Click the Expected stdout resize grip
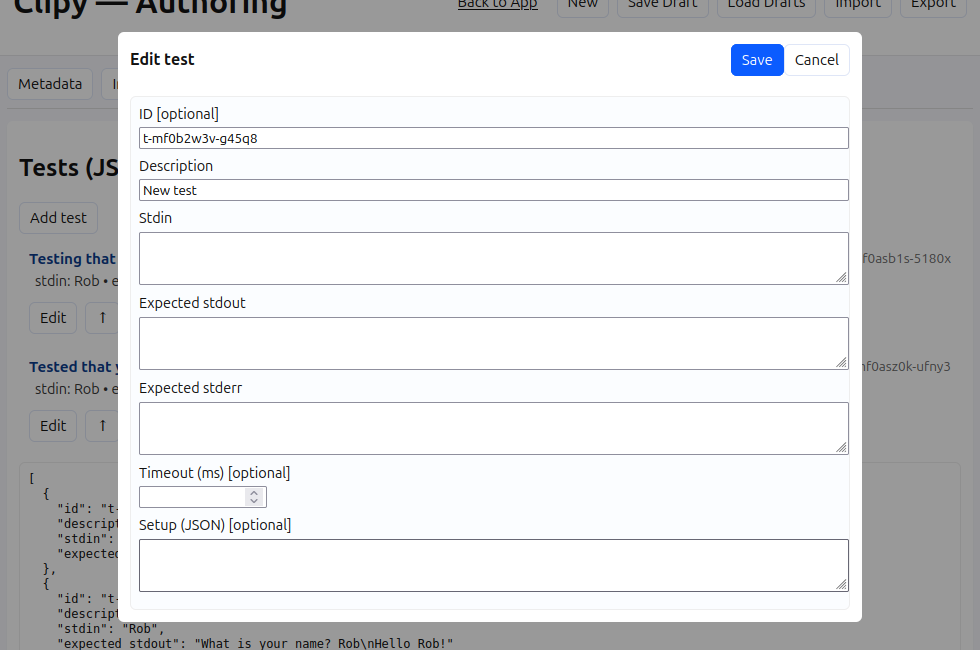Image resolution: width=980 pixels, height=650 pixels. pos(842,362)
